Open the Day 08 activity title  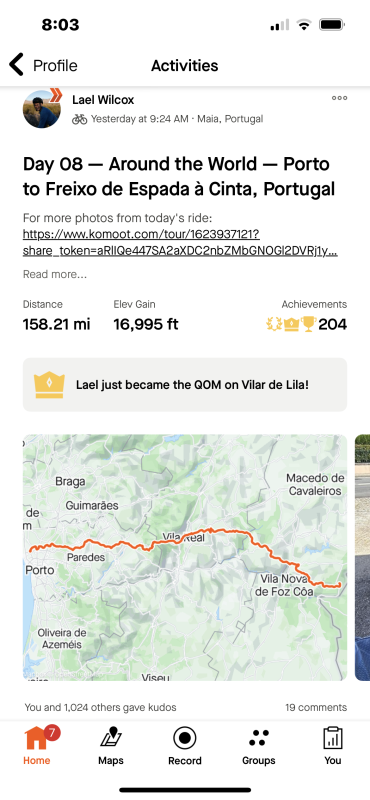(179, 177)
